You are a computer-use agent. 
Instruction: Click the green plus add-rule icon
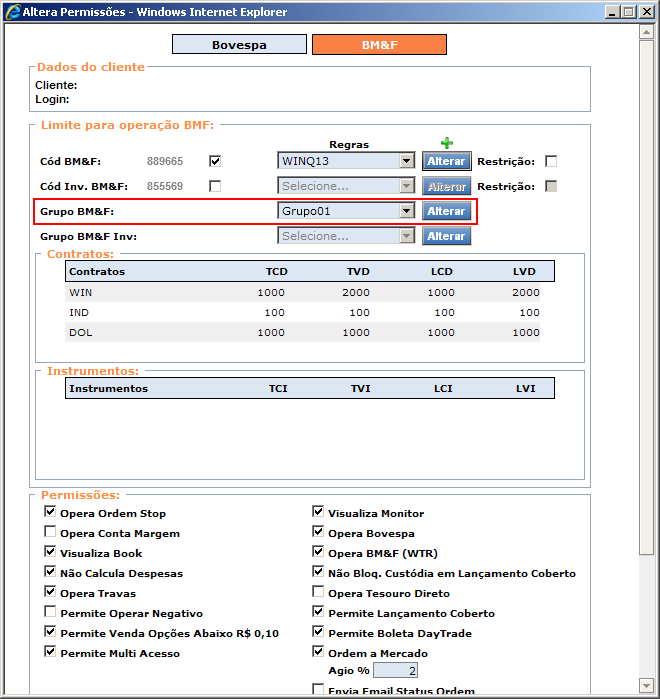(447, 143)
